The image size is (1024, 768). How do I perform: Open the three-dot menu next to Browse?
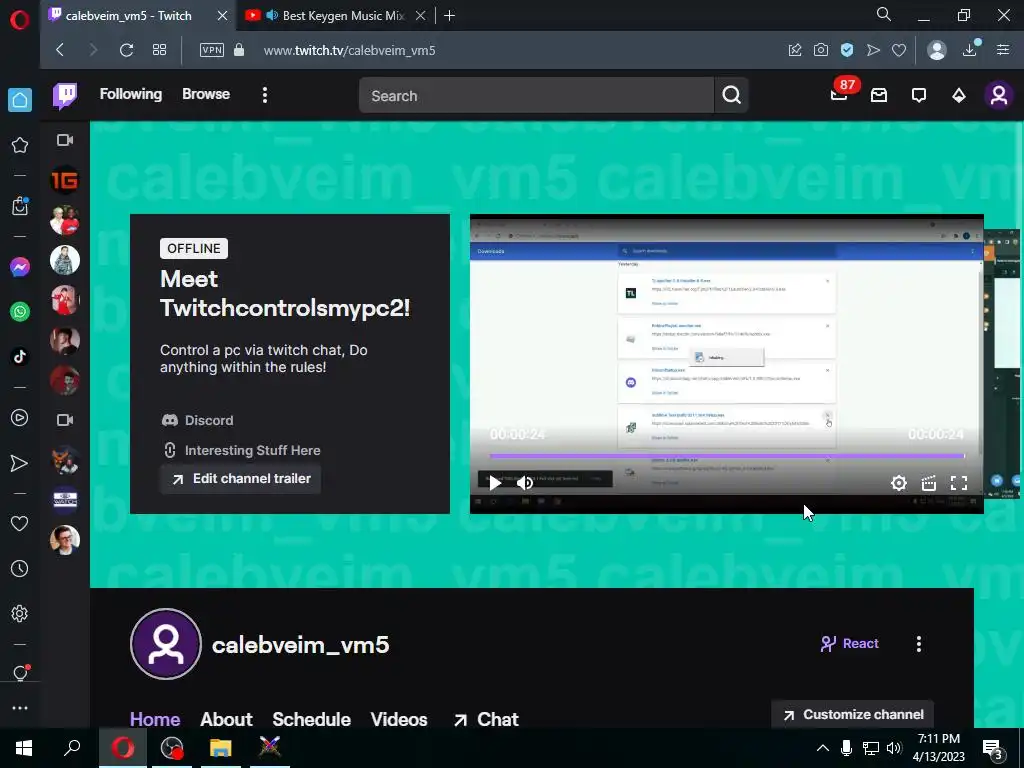click(264, 95)
